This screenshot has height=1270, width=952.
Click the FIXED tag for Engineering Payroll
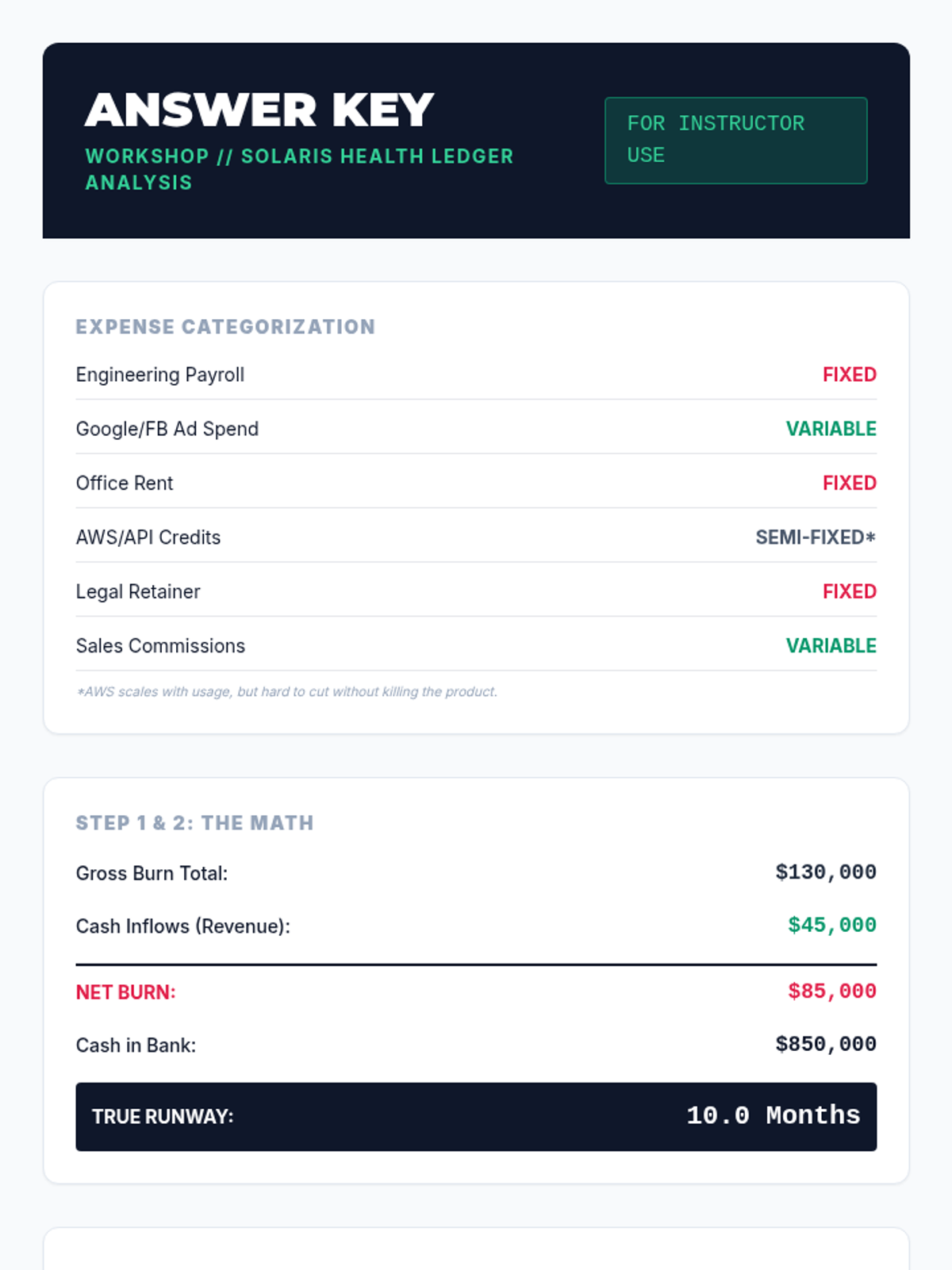[849, 375]
